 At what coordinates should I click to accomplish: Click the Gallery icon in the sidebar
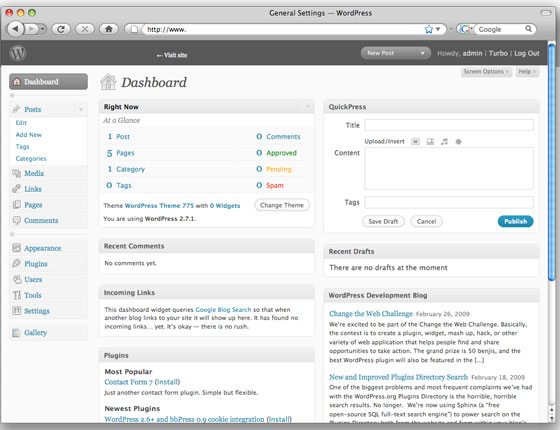coord(17,332)
